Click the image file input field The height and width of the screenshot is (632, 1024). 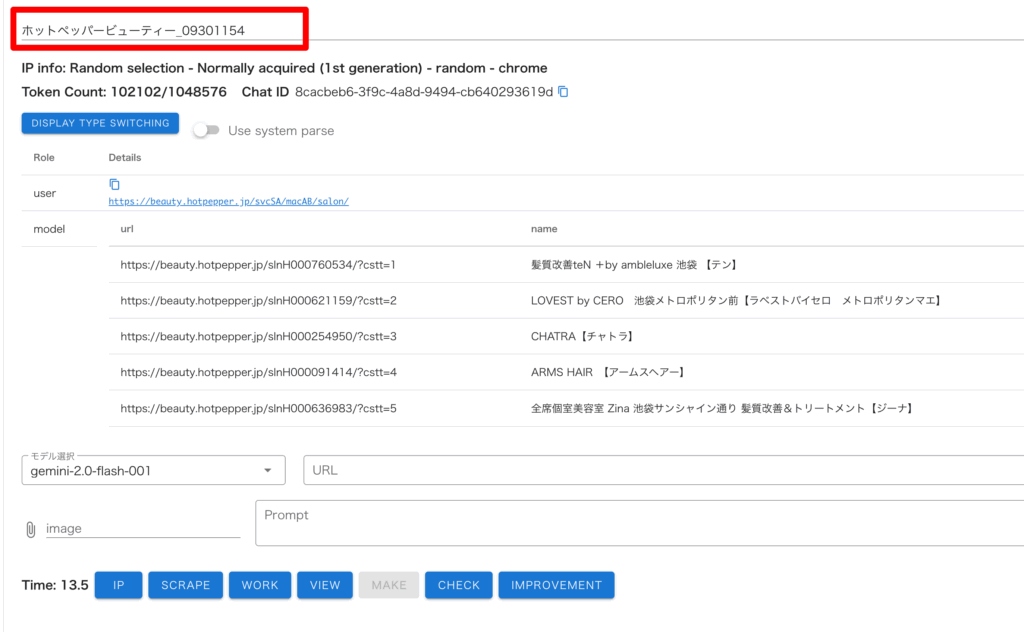pyautogui.click(x=142, y=528)
